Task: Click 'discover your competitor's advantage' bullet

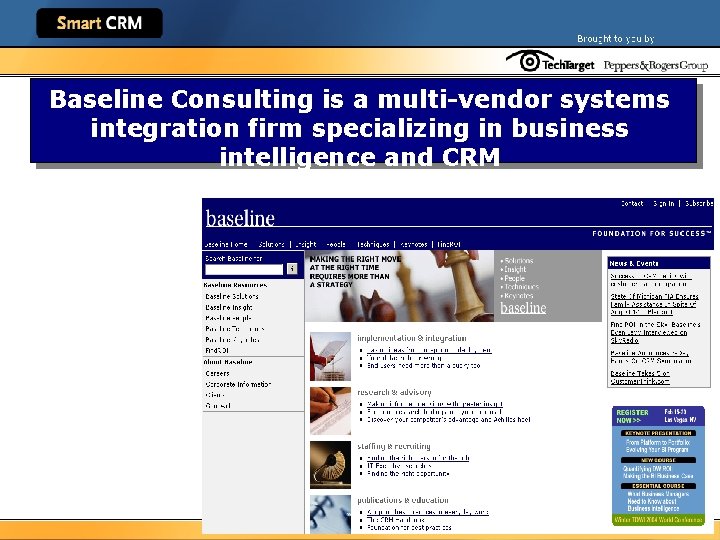Action: pyautogui.click(x=449, y=420)
